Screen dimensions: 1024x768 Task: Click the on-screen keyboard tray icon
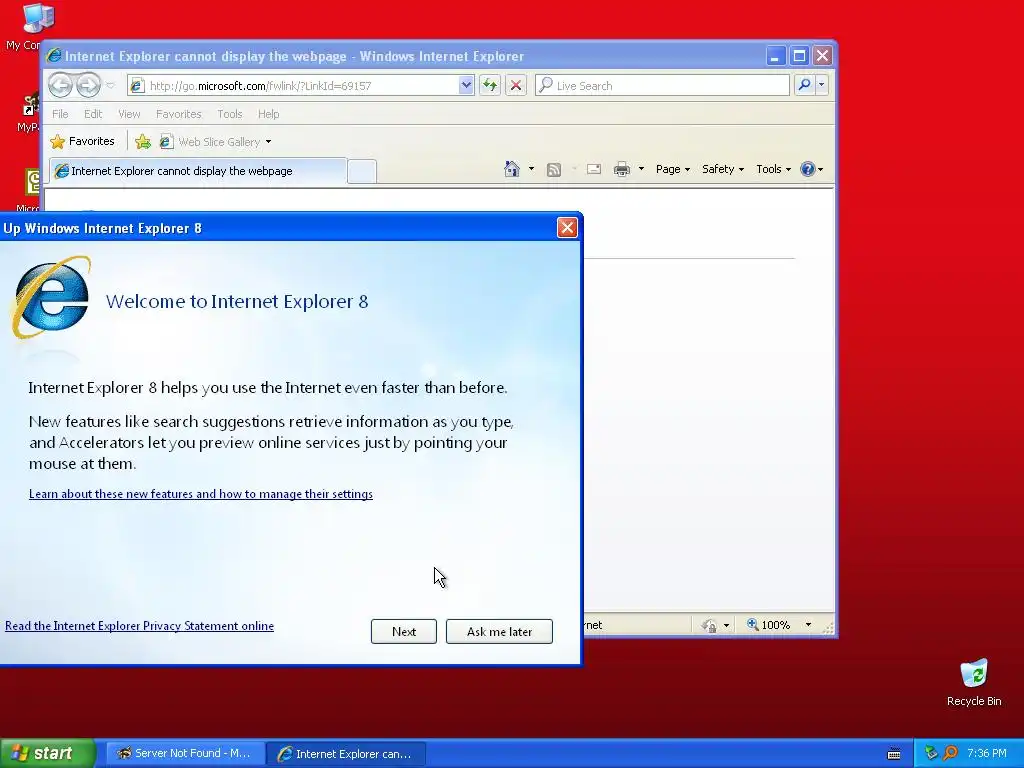(895, 754)
